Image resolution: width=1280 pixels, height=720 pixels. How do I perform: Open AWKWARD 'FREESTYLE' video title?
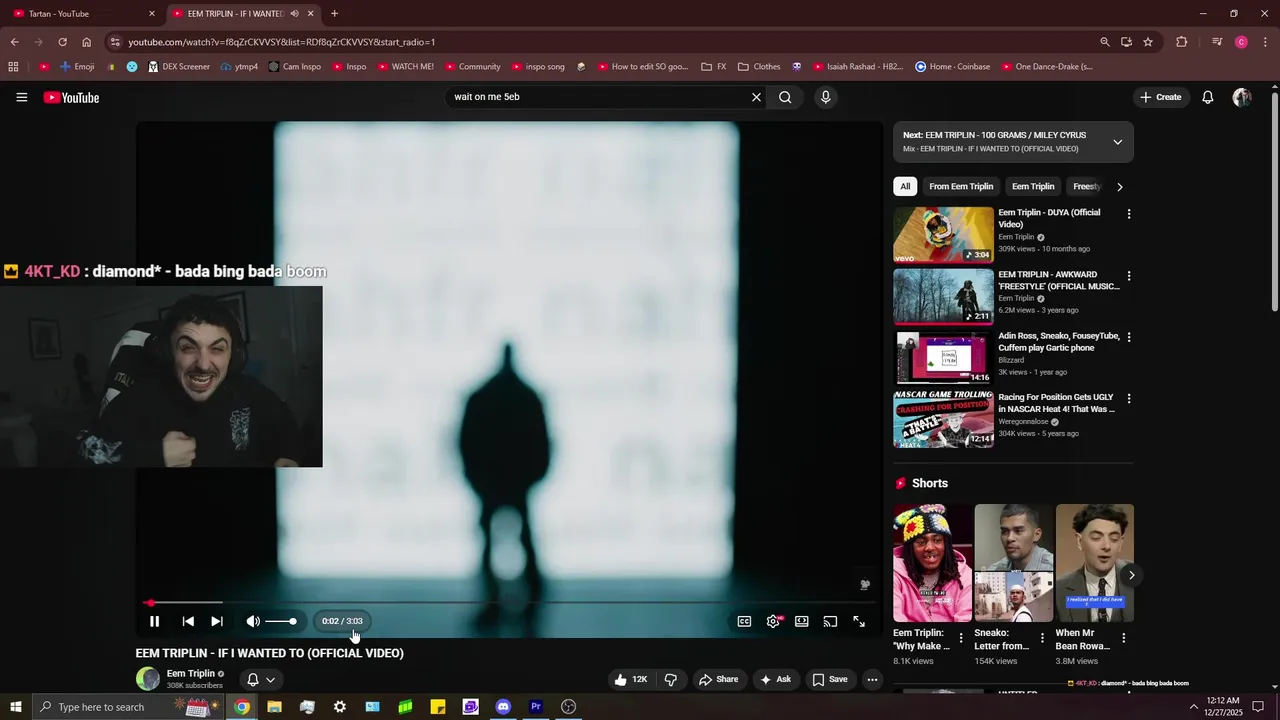coord(1058,280)
